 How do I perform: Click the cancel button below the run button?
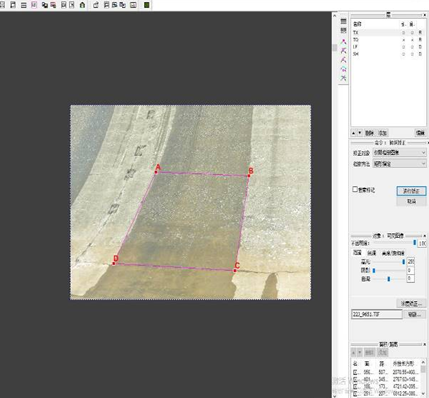411,201
